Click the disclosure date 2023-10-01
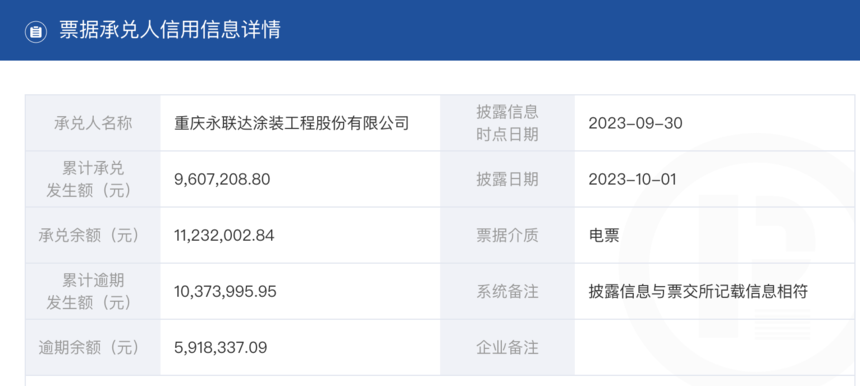 coord(632,179)
